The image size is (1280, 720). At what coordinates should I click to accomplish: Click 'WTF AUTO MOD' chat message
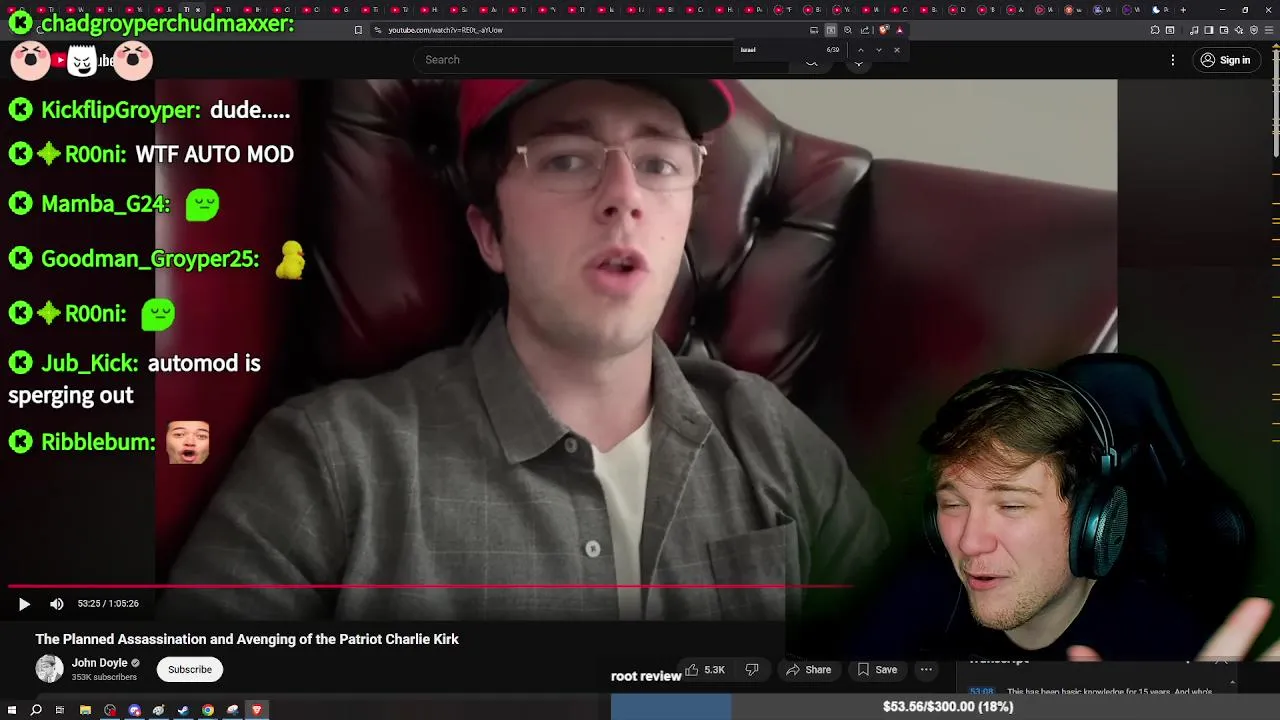(x=214, y=155)
